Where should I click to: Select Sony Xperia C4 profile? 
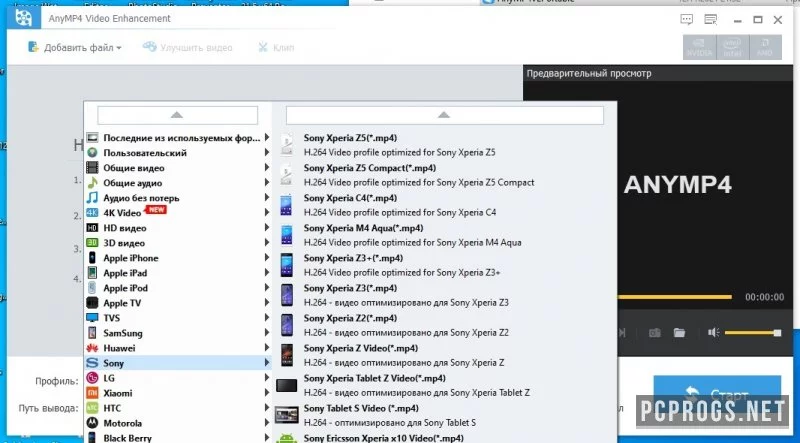point(444,205)
